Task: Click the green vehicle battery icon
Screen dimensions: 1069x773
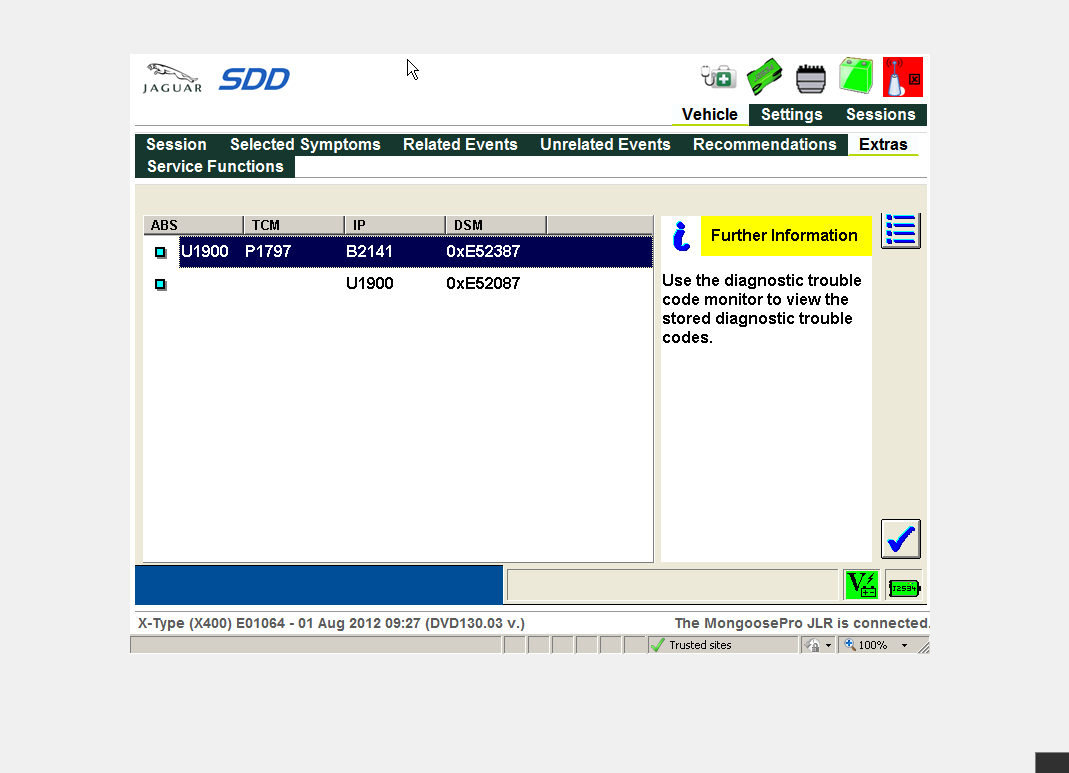Action: [x=856, y=77]
